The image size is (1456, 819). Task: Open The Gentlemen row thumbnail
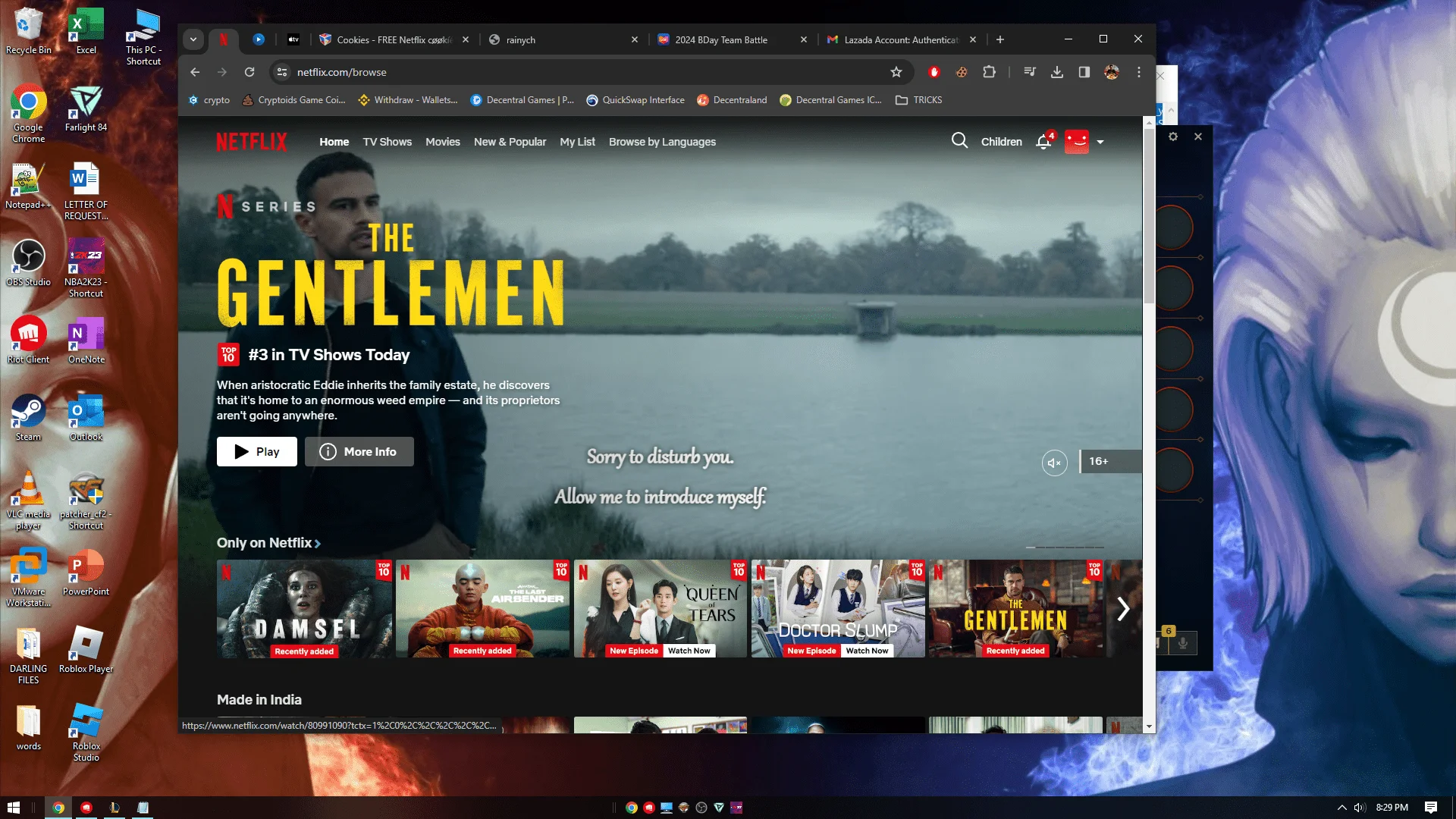click(x=1015, y=609)
